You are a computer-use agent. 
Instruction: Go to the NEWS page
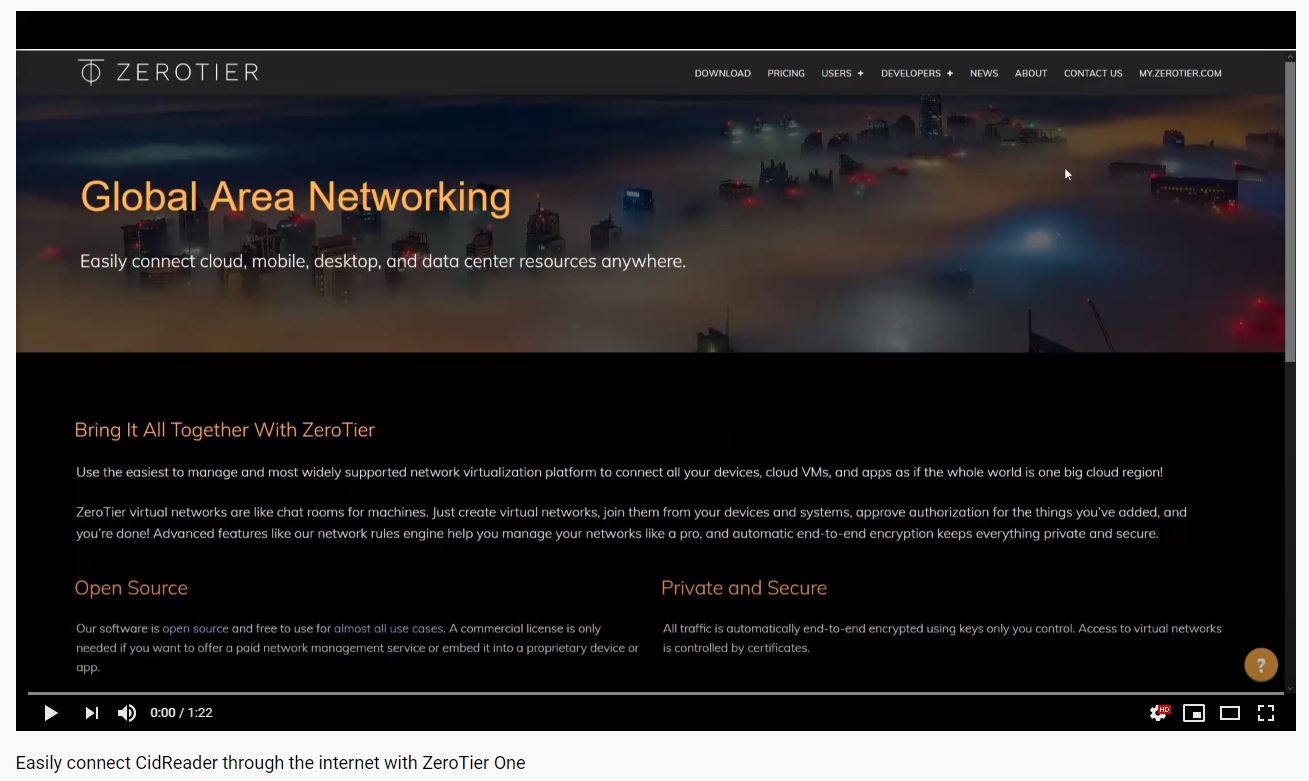coord(984,73)
